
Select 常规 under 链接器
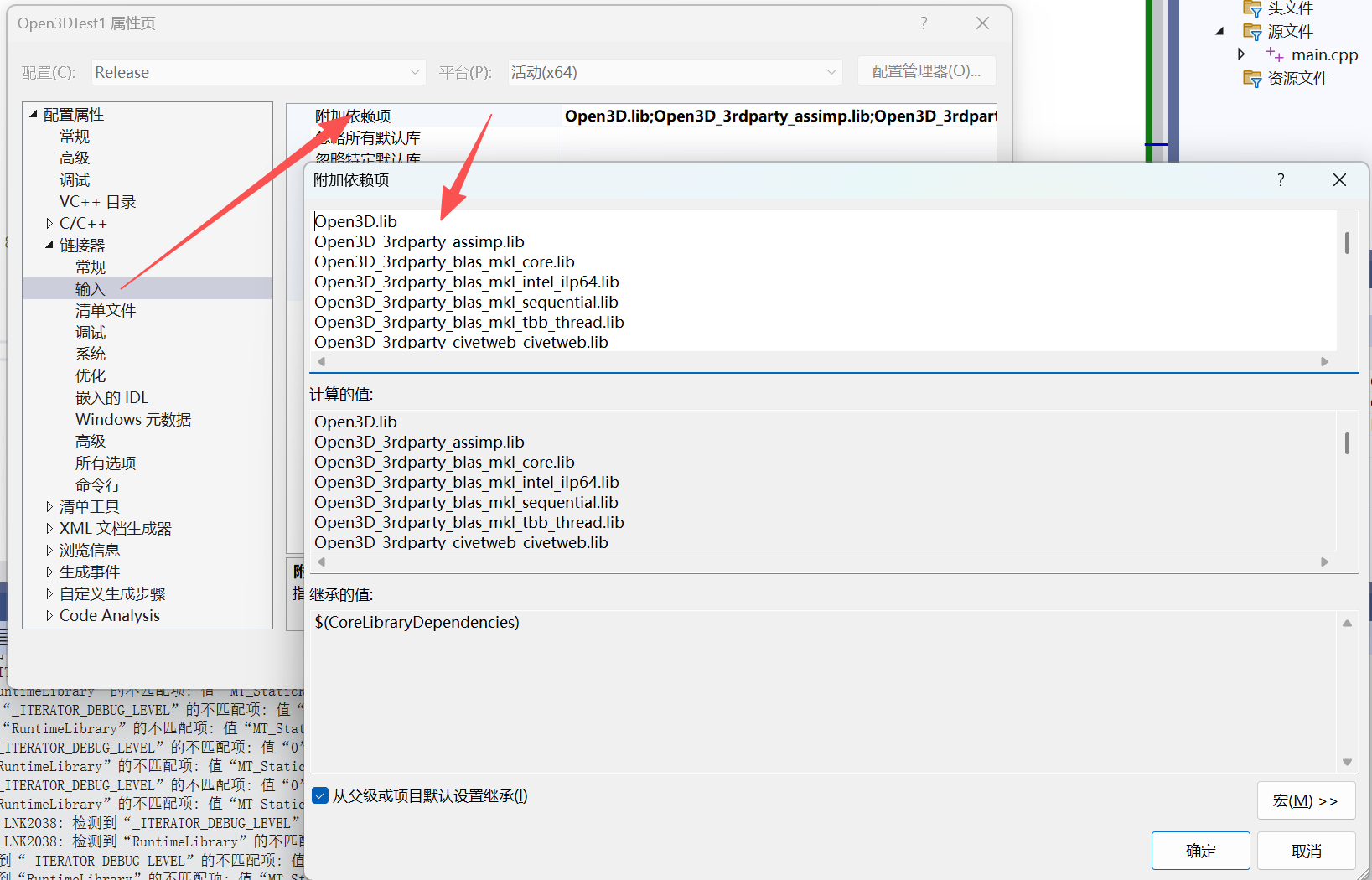pos(91,267)
